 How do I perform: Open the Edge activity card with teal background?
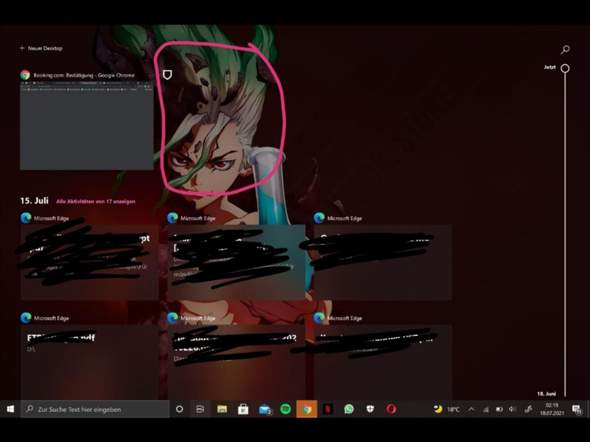pyautogui.click(x=236, y=262)
